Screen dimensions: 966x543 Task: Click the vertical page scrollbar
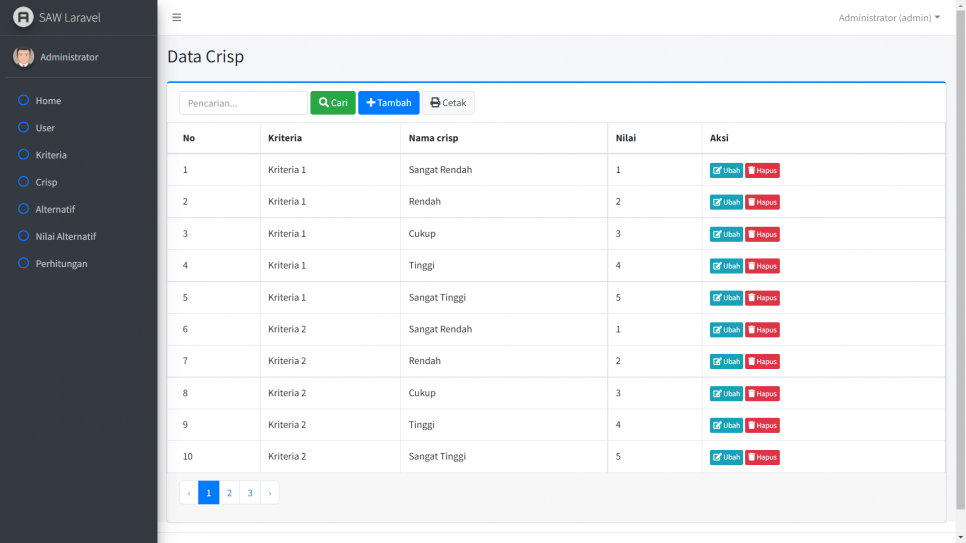[x=960, y=259]
